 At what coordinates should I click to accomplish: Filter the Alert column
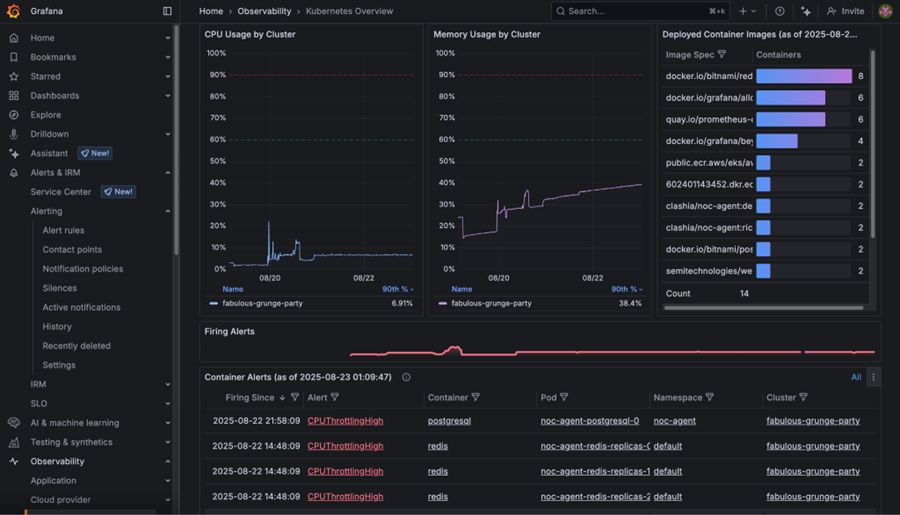[x=335, y=397]
